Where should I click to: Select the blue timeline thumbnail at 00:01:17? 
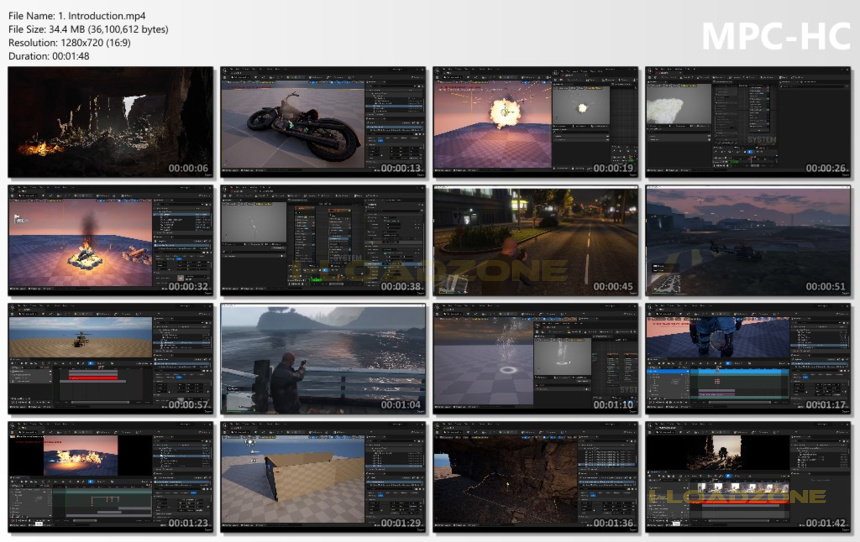748,359
